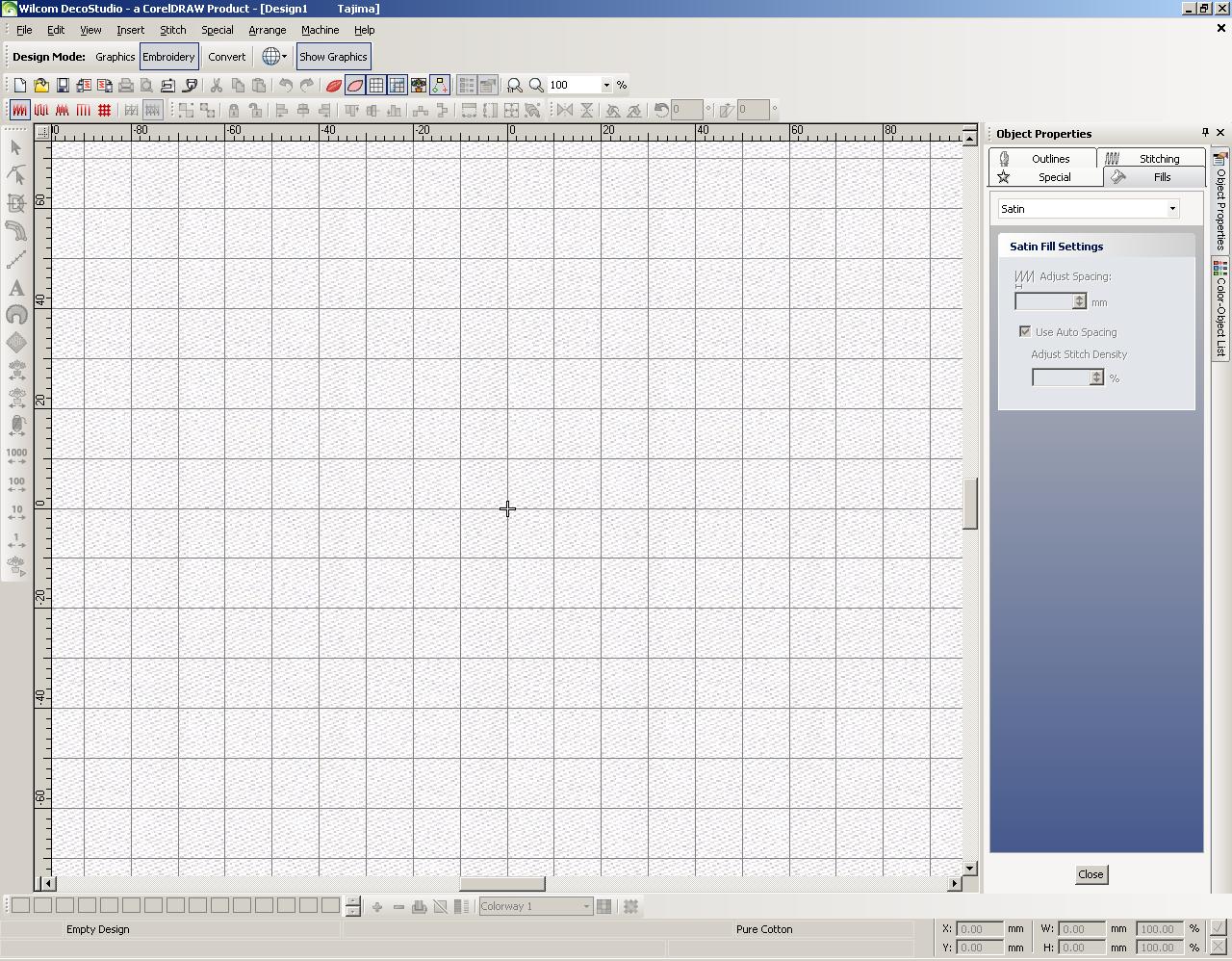This screenshot has width=1232, height=961.
Task: Switch to the Stitching tab in Object Properties
Action: point(1152,157)
